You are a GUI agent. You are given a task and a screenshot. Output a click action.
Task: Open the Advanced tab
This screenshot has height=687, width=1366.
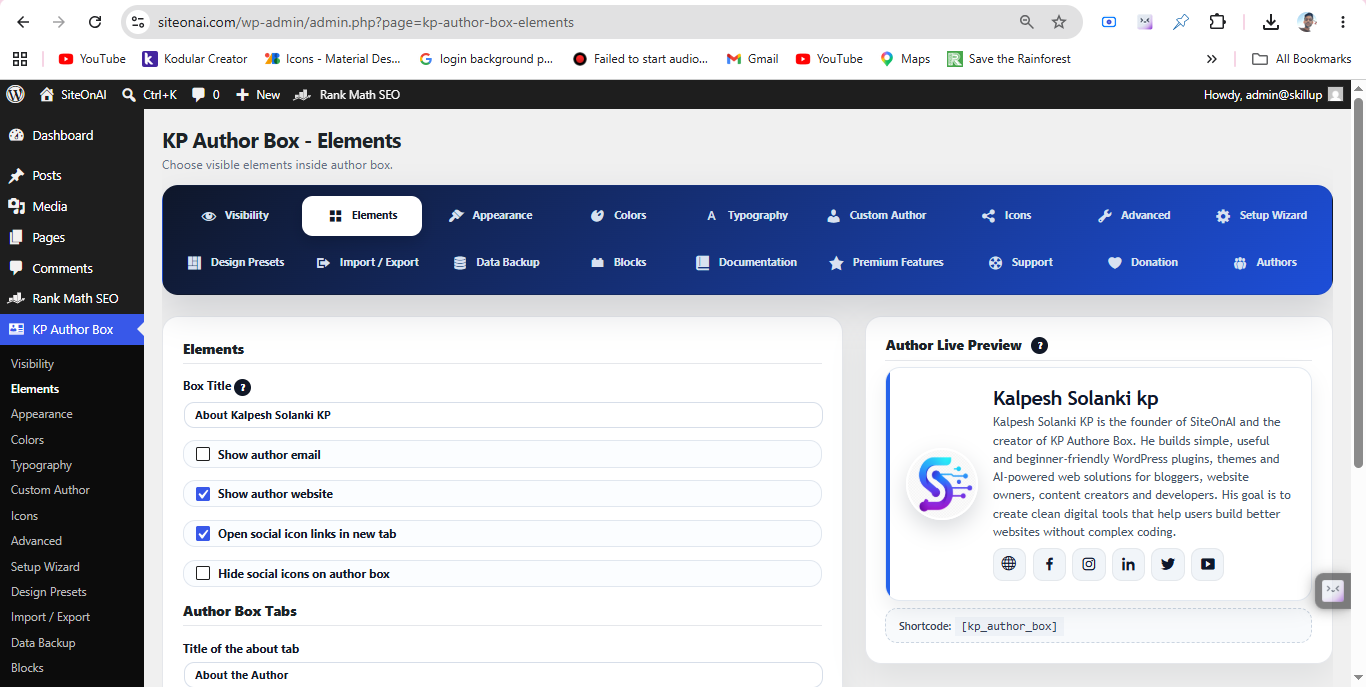[x=1134, y=215]
